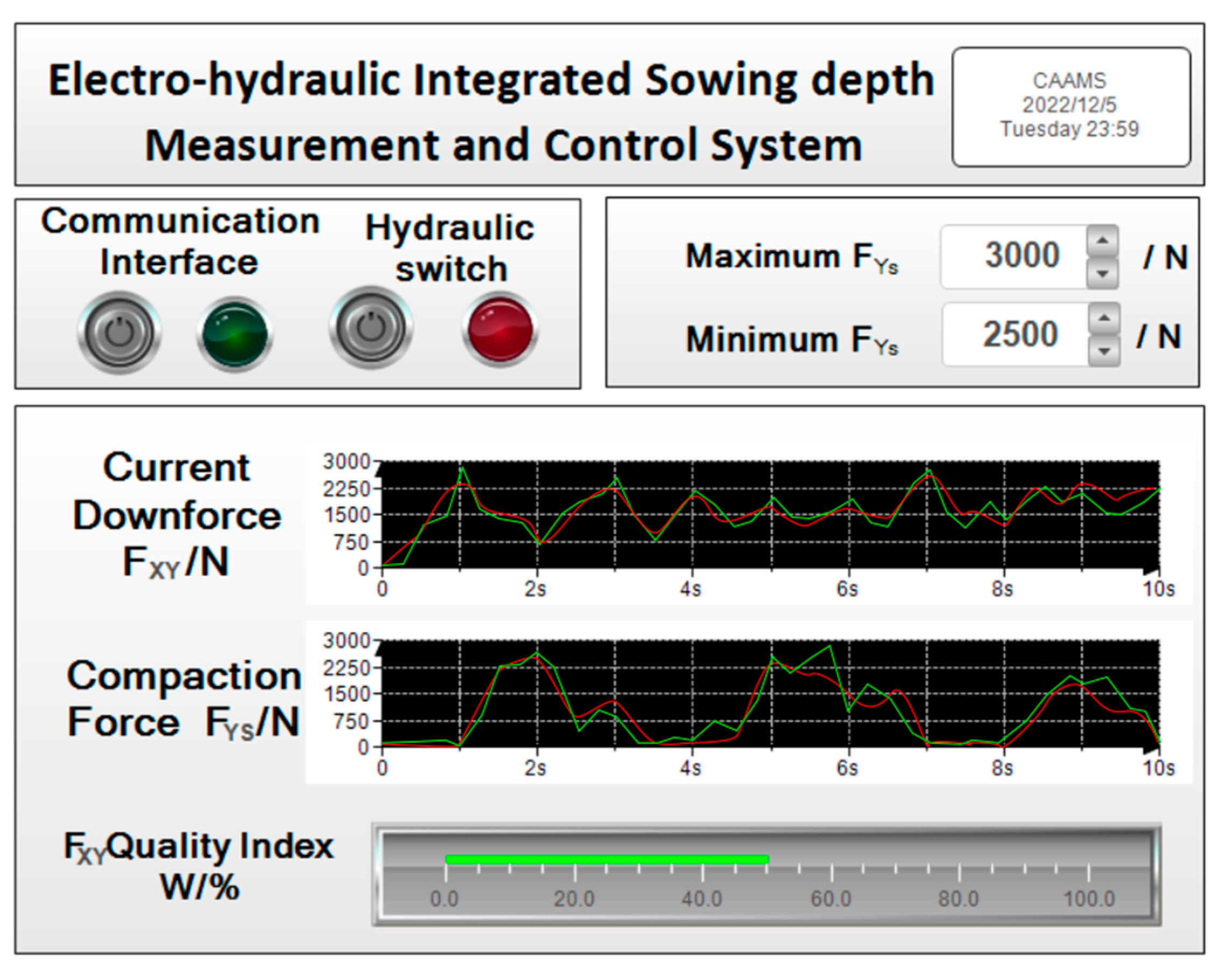Screen dimensions: 1224x980
Task: Click the Current Downforce chart plot area
Action: pyautogui.click(x=769, y=515)
